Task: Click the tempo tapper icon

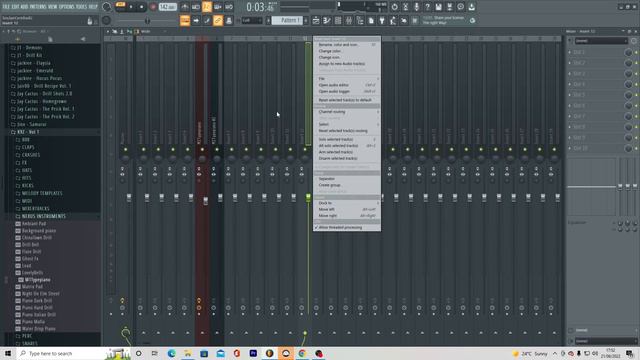Action: 393,20
